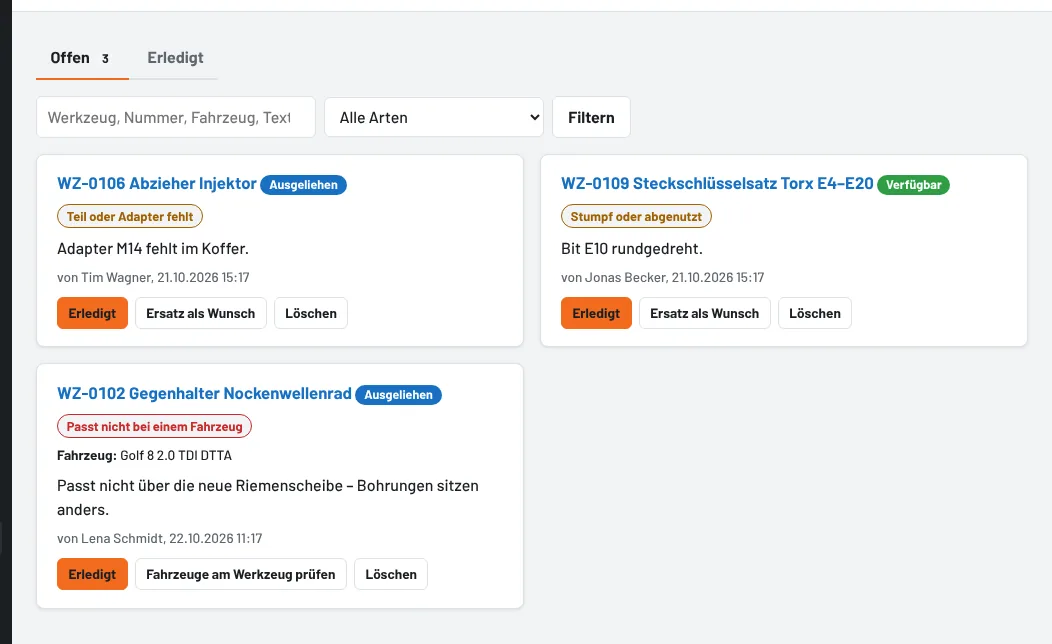Click the Ausgeliehen badge on WZ-0106
The width and height of the screenshot is (1052, 644).
coord(303,185)
